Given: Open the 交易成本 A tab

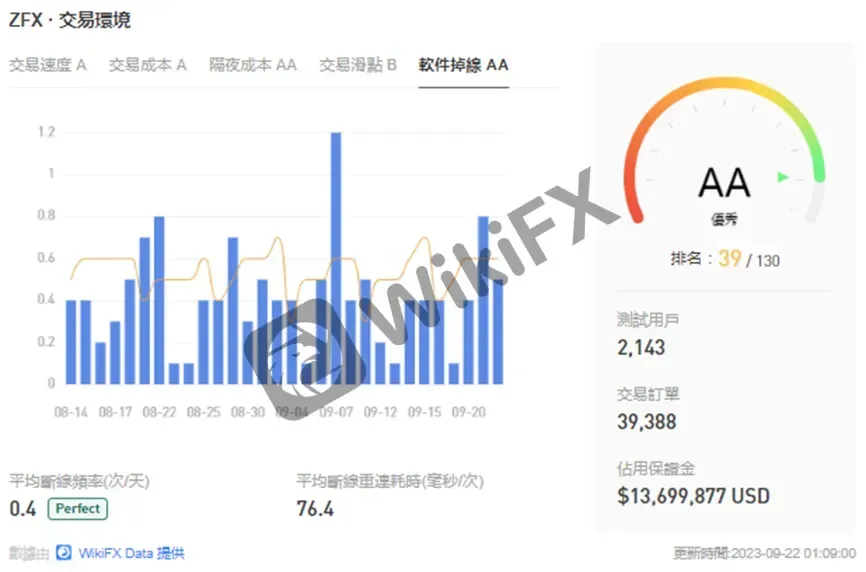Looking at the screenshot, I should [147, 65].
